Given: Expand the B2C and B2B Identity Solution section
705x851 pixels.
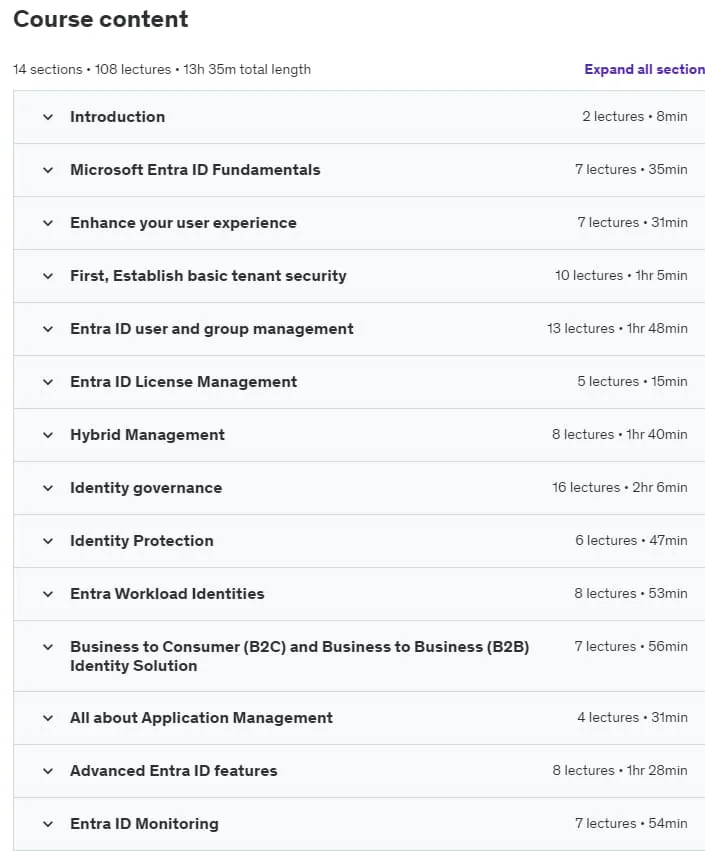Looking at the screenshot, I should 359,656.
